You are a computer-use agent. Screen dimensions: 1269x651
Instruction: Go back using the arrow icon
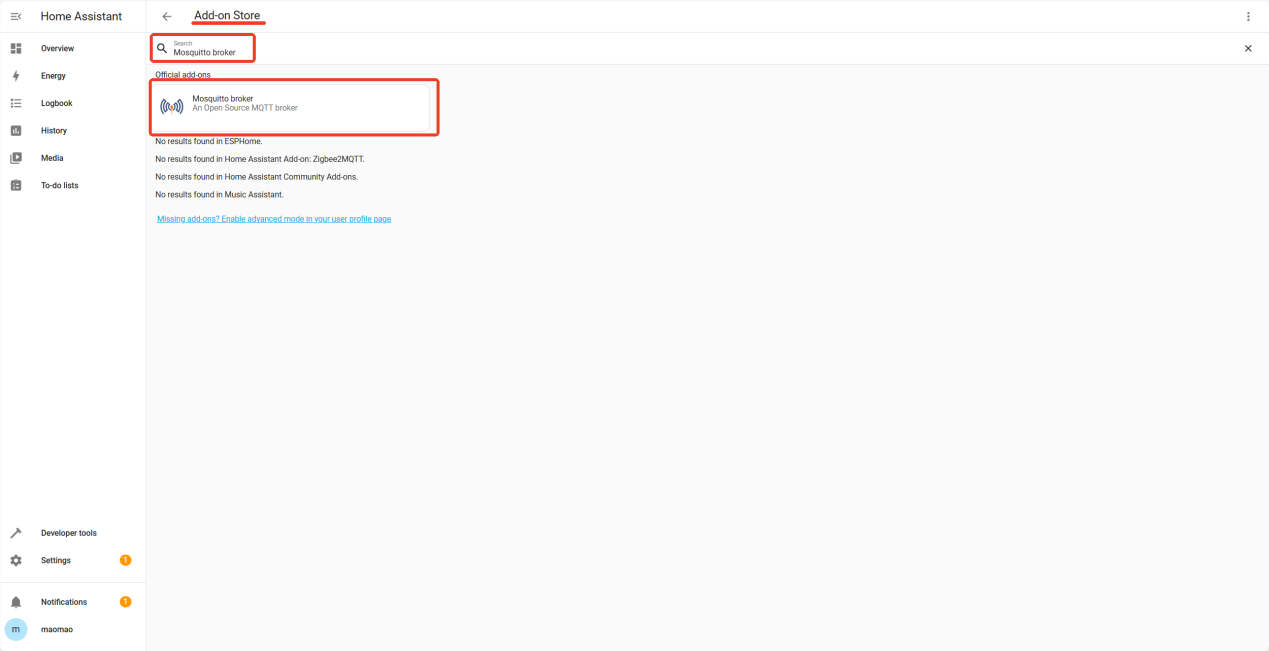tap(167, 17)
